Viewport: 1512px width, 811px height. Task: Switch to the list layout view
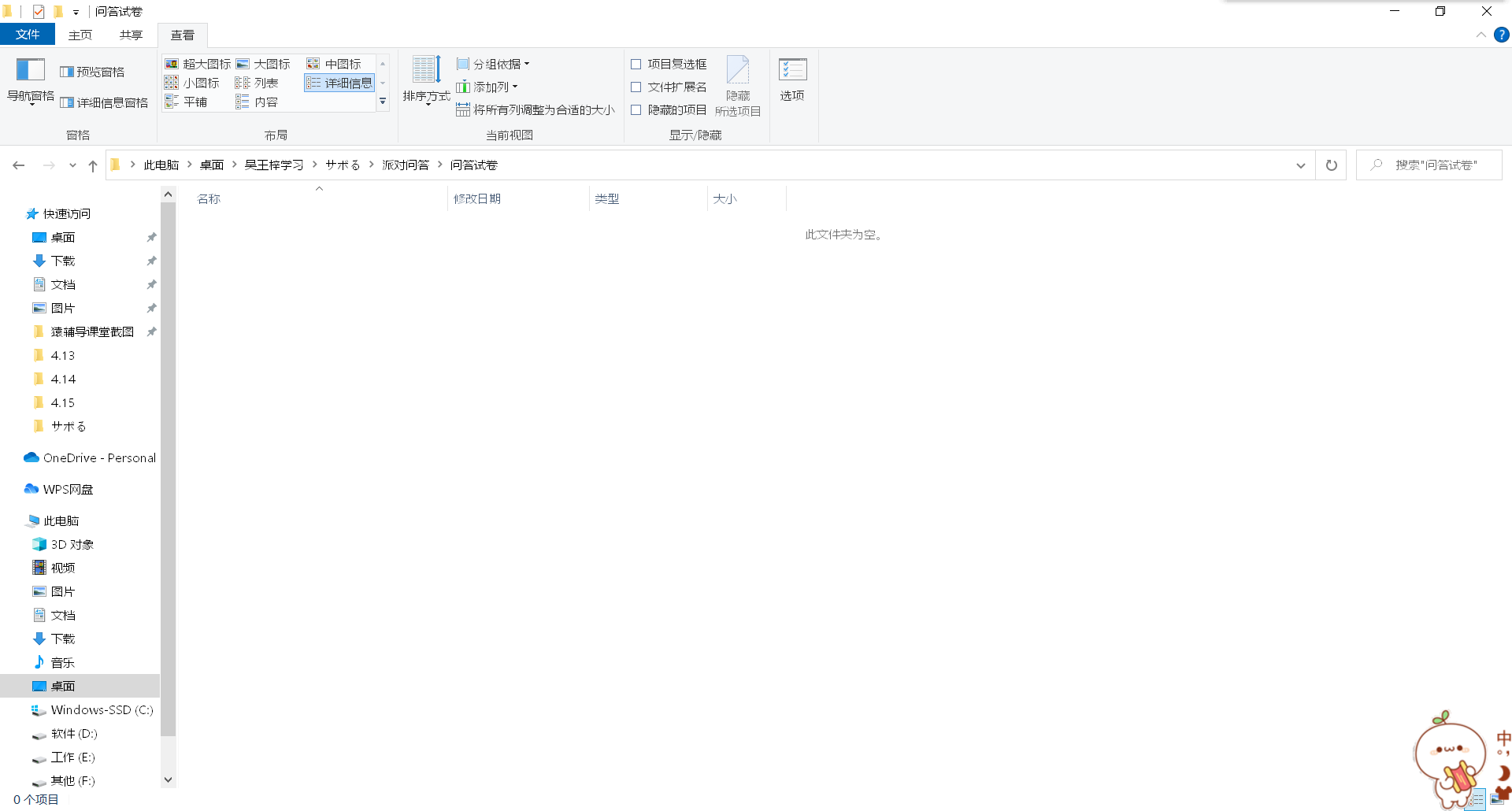point(257,83)
